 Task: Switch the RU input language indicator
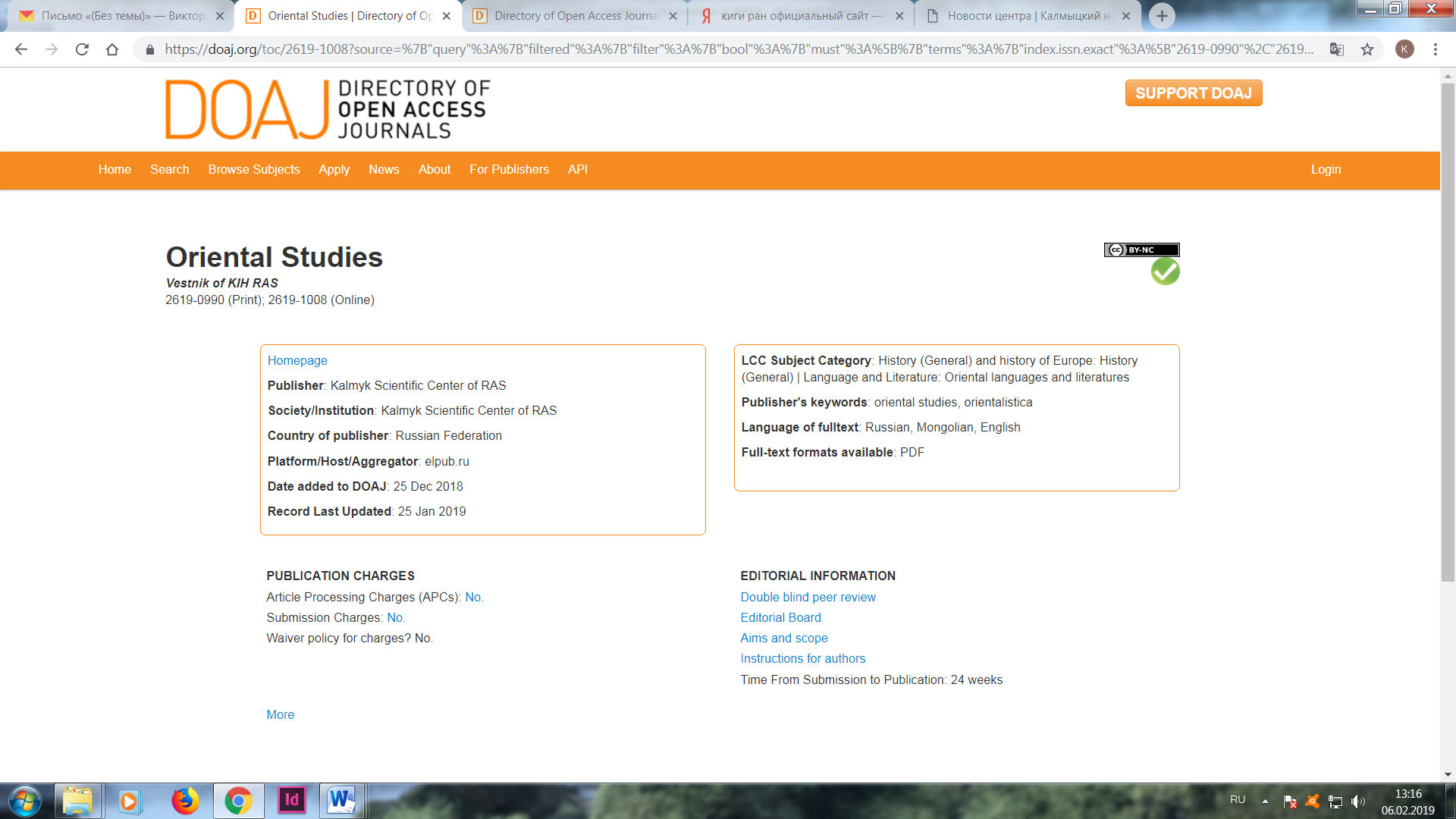coord(1238,799)
